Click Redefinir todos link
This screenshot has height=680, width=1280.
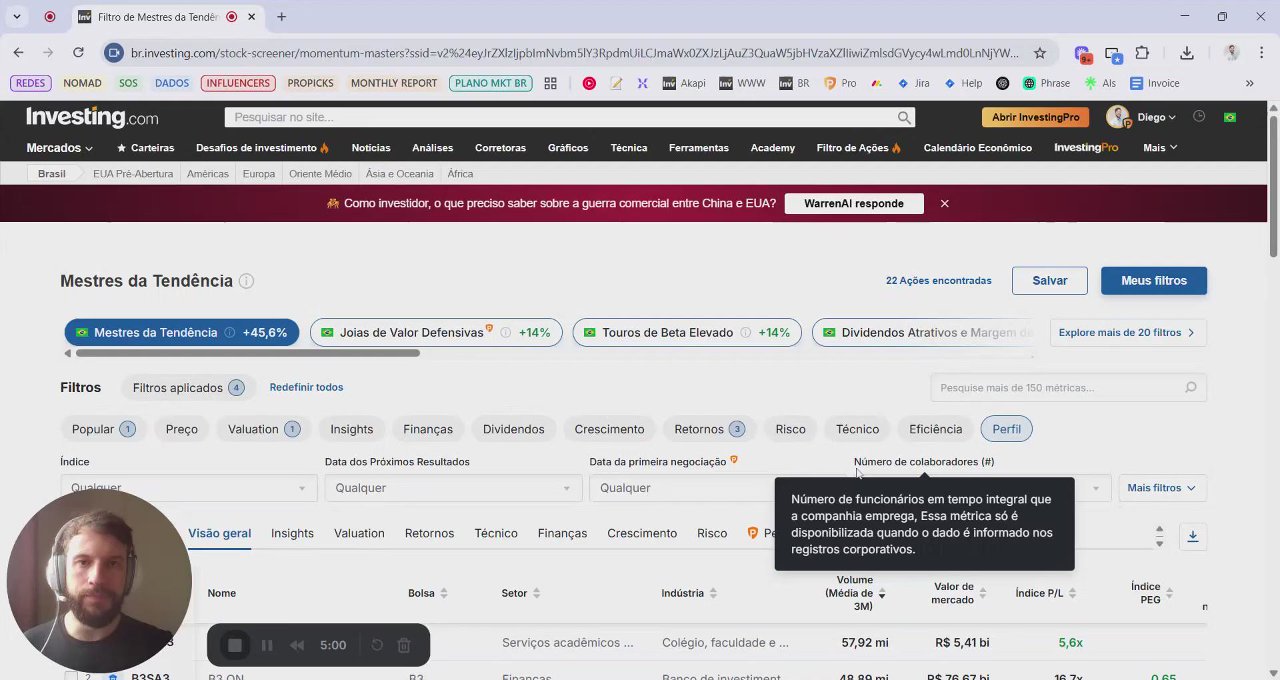306,387
